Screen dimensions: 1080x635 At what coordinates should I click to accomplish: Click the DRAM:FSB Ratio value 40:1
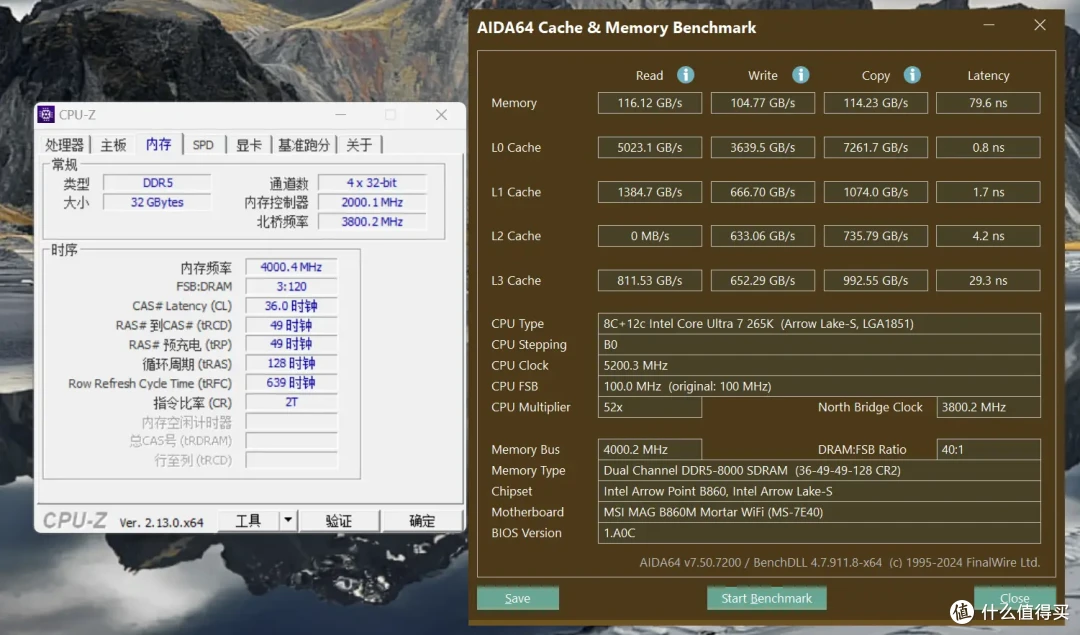click(988, 449)
